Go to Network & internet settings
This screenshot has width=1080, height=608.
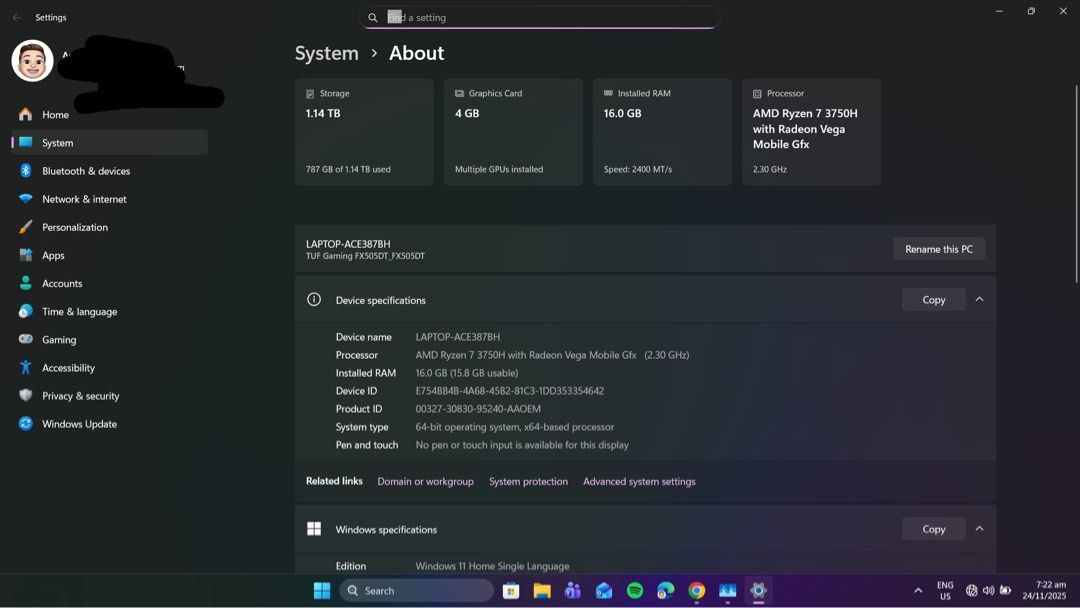109,199
